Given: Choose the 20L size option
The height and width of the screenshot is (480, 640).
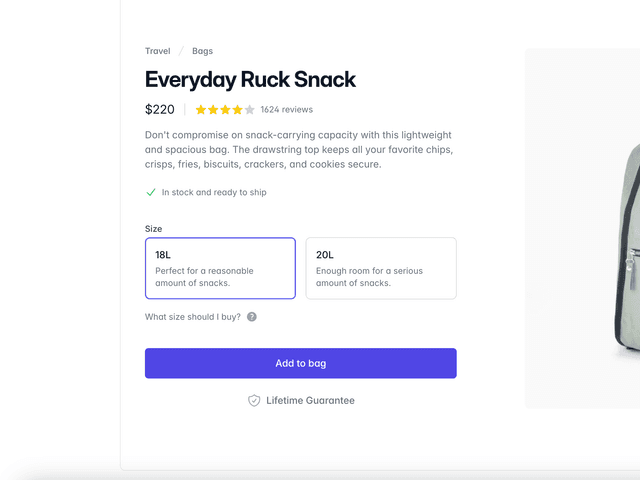Looking at the screenshot, I should click(380, 268).
